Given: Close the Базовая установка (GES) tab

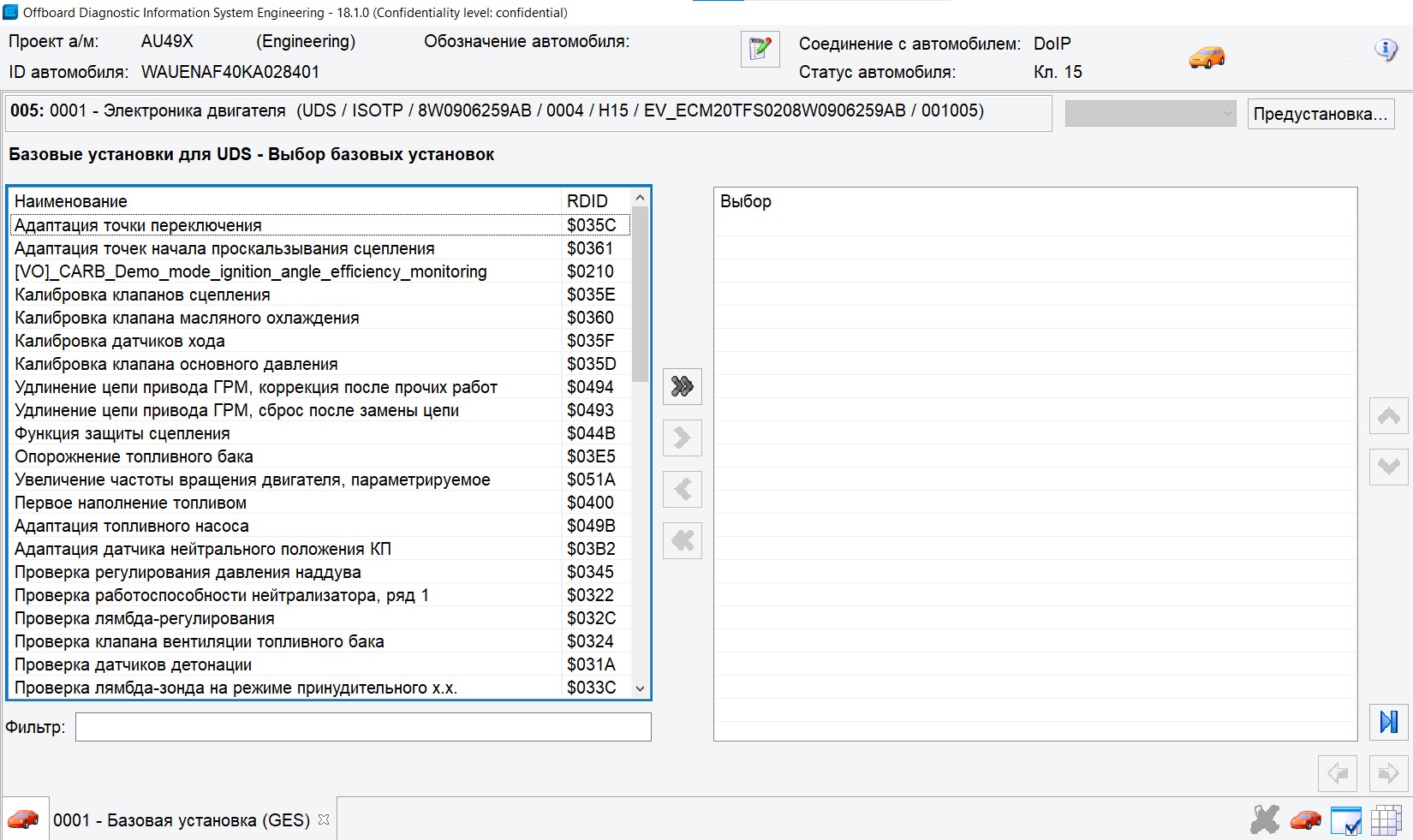Looking at the screenshot, I should tap(324, 819).
